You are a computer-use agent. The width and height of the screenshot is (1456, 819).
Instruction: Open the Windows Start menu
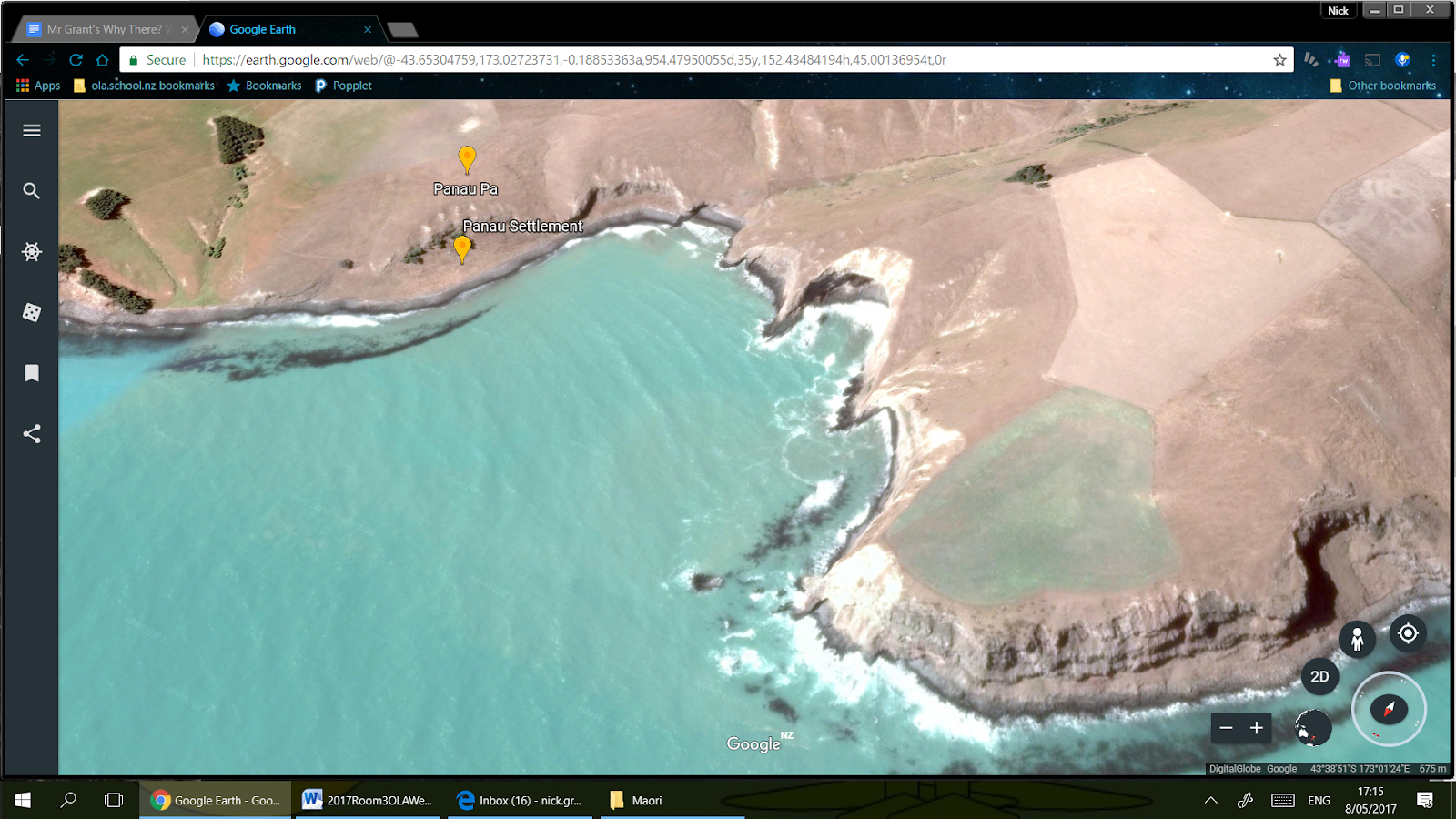click(x=23, y=800)
